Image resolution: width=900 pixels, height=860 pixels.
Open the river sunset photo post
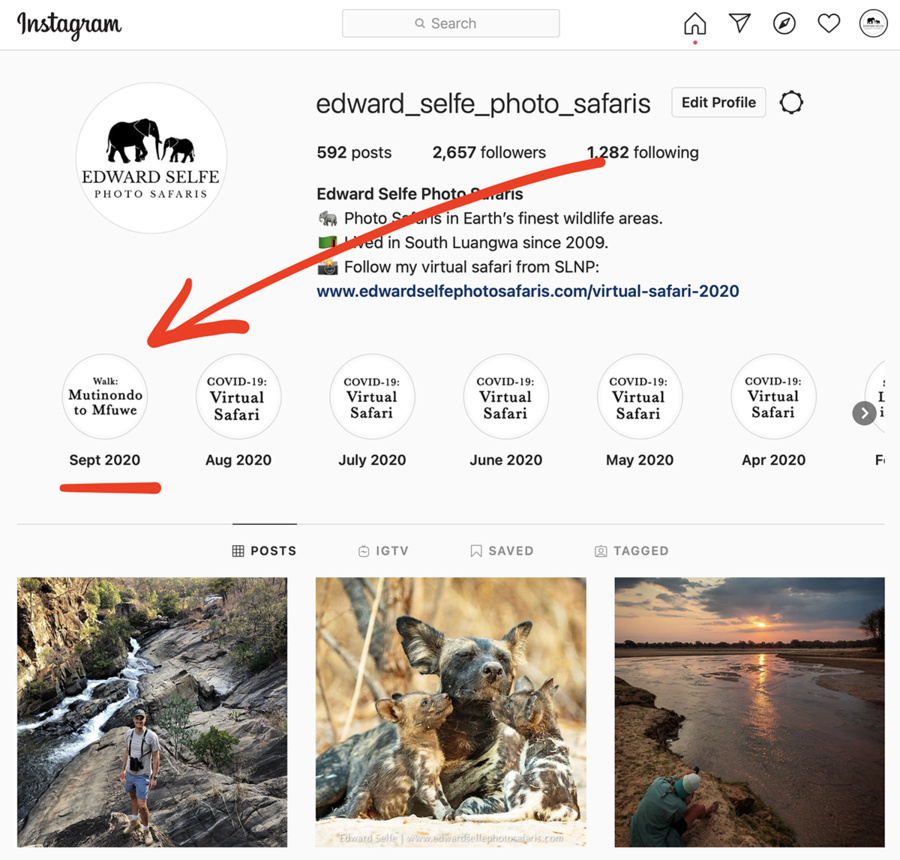749,712
